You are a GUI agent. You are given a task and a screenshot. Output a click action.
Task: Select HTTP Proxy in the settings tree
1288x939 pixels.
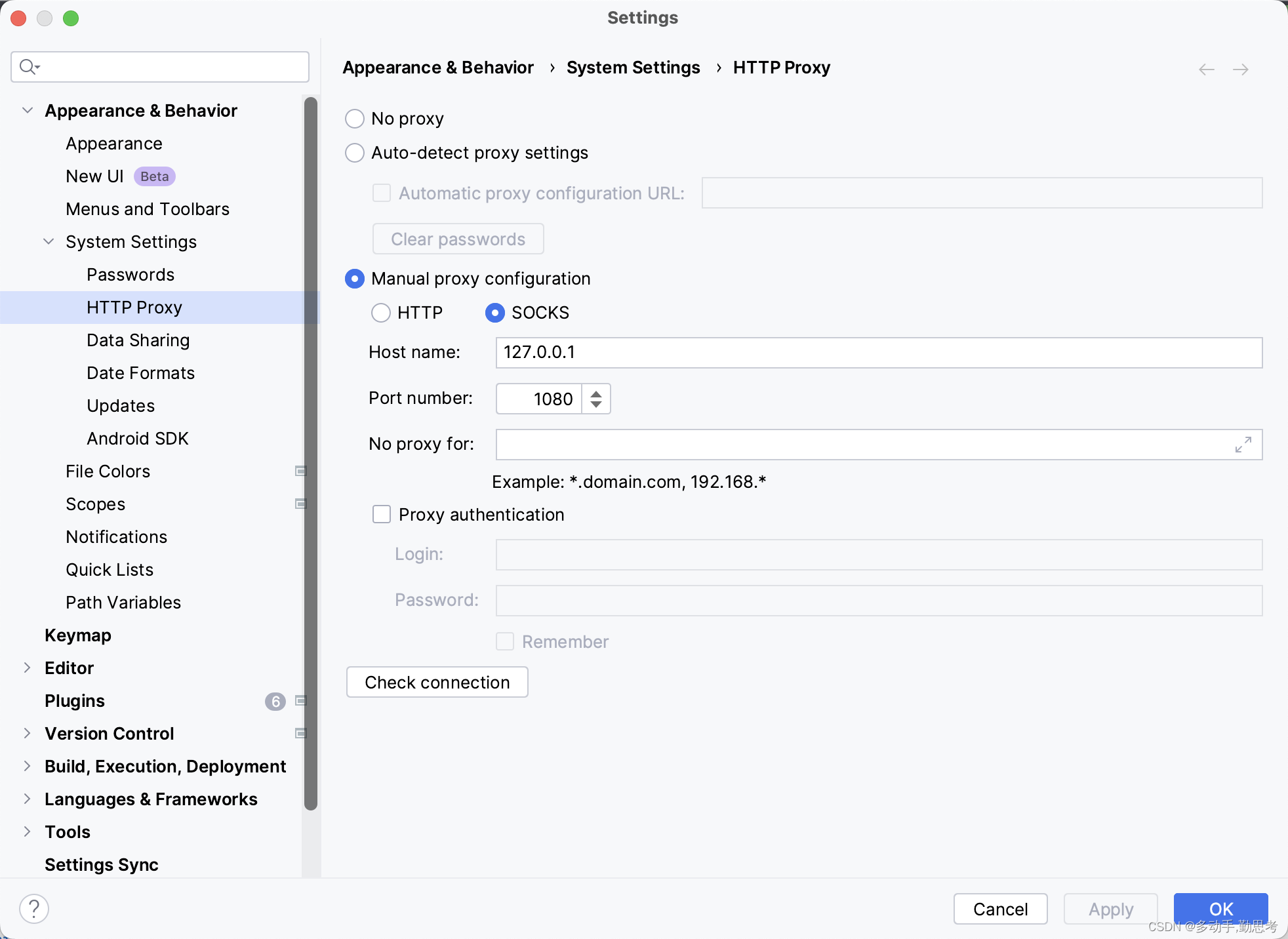[x=134, y=308]
